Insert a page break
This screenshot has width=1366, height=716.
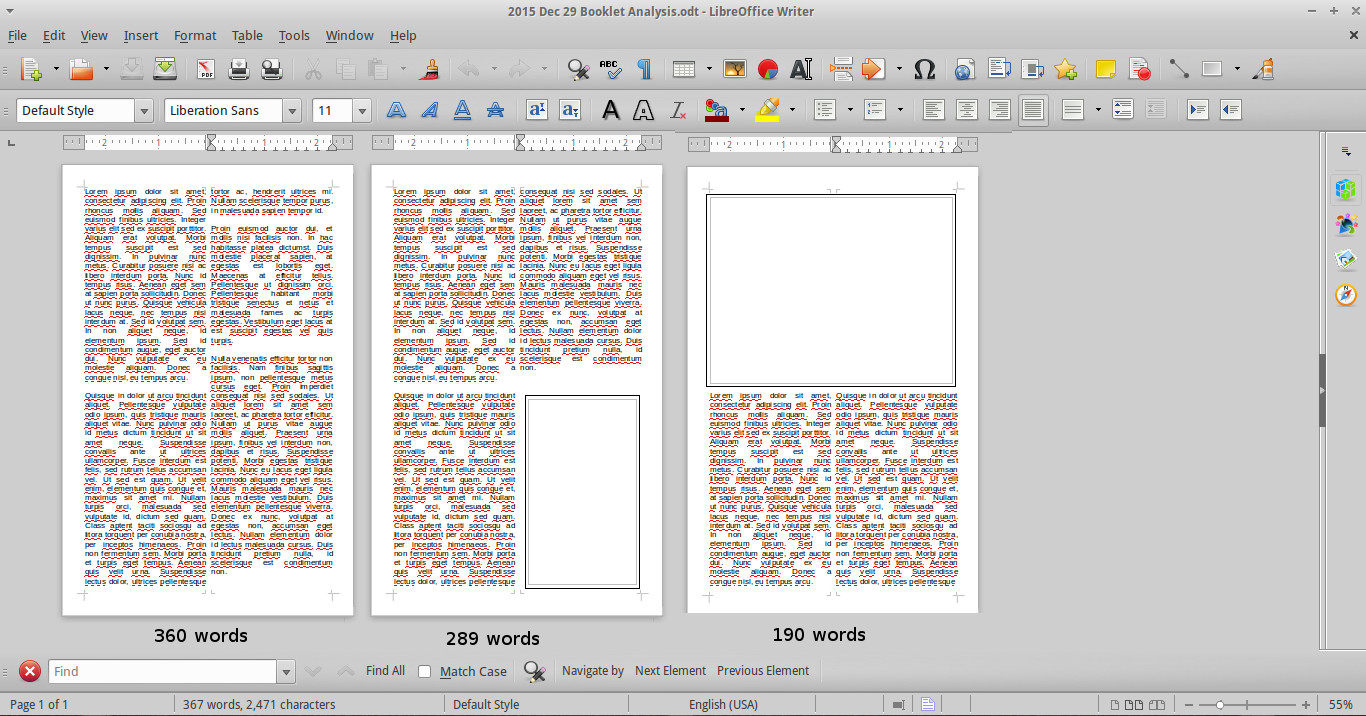click(x=841, y=69)
